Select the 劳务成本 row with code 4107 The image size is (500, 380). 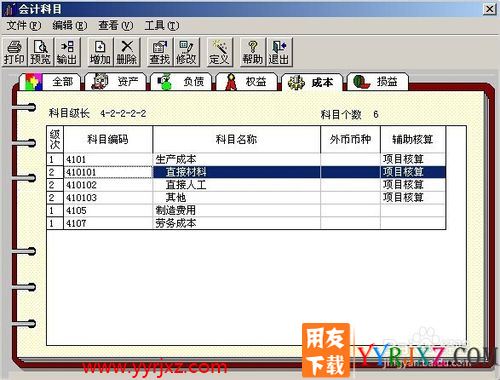(x=246, y=223)
